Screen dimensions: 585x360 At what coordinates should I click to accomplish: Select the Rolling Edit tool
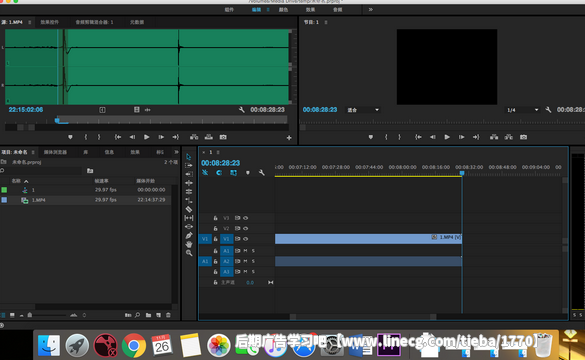(189, 183)
